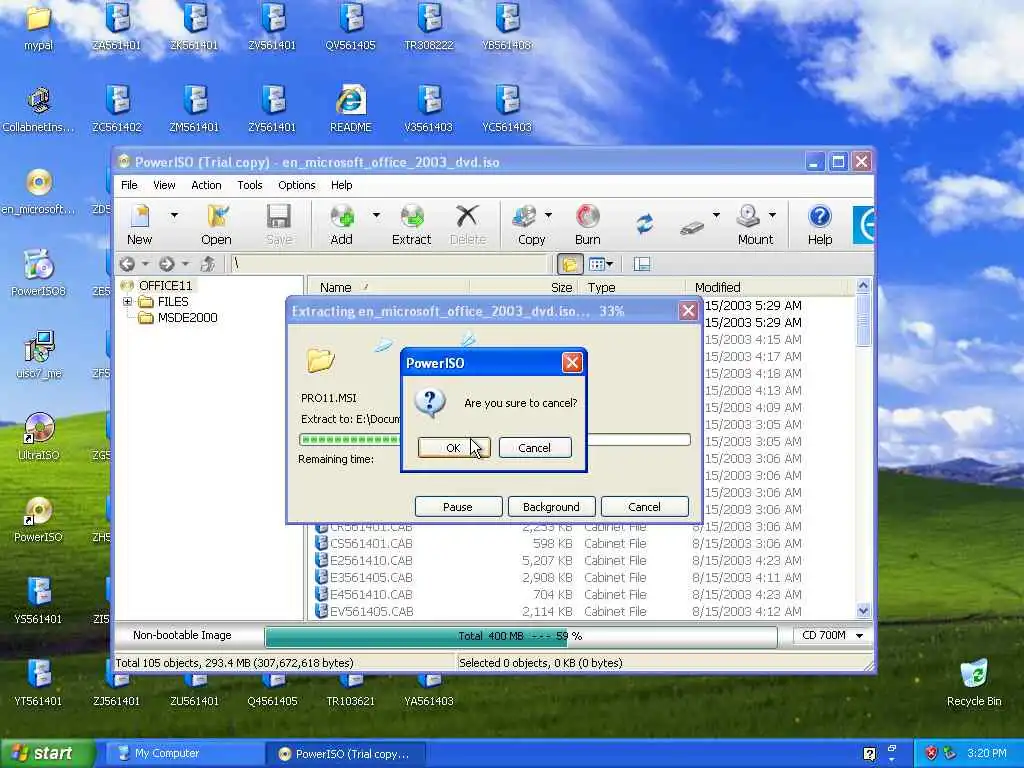
Task: Click the image capacity progress bar
Action: [x=520, y=635]
